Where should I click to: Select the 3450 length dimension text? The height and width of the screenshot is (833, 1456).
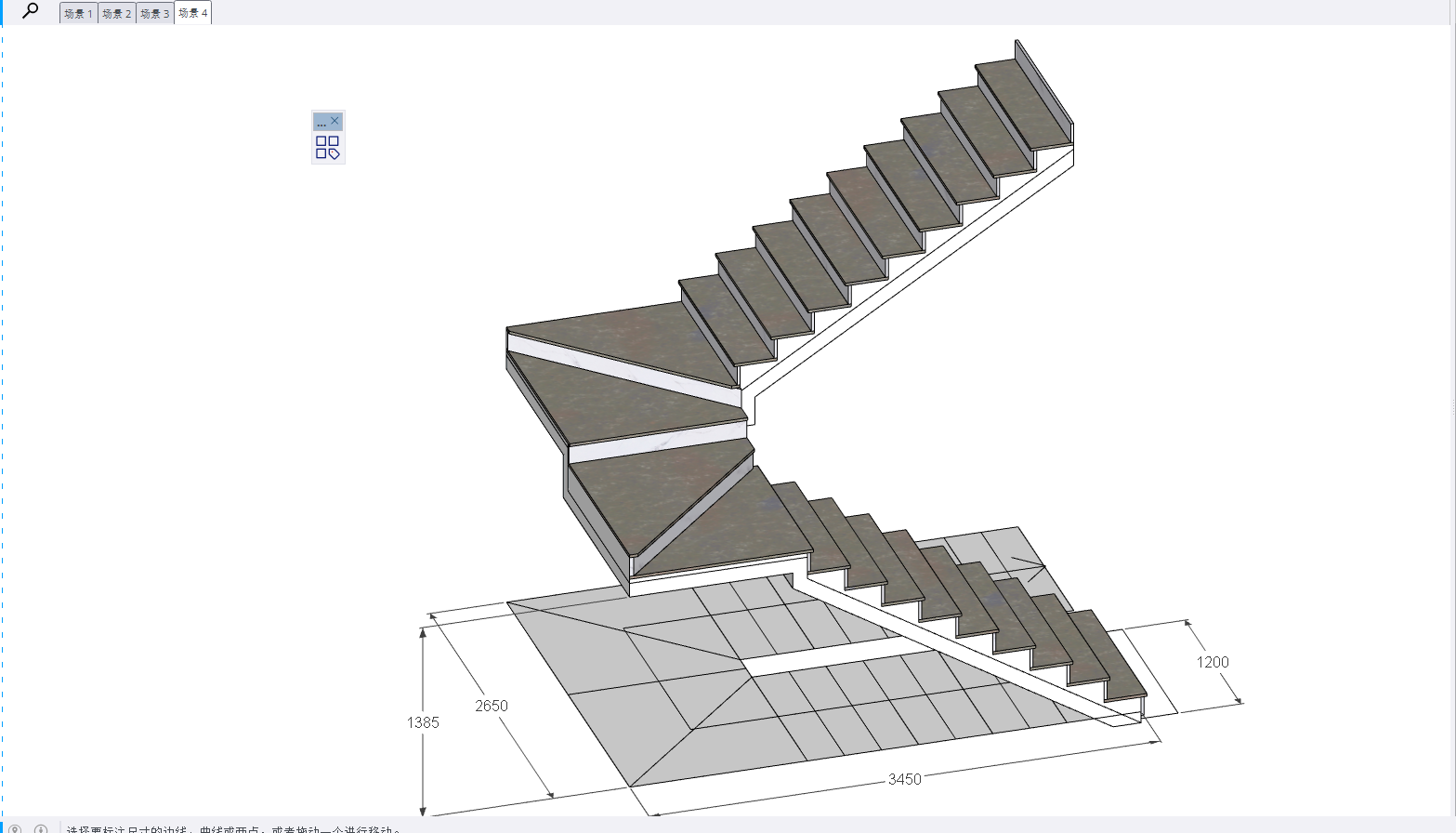(904, 779)
